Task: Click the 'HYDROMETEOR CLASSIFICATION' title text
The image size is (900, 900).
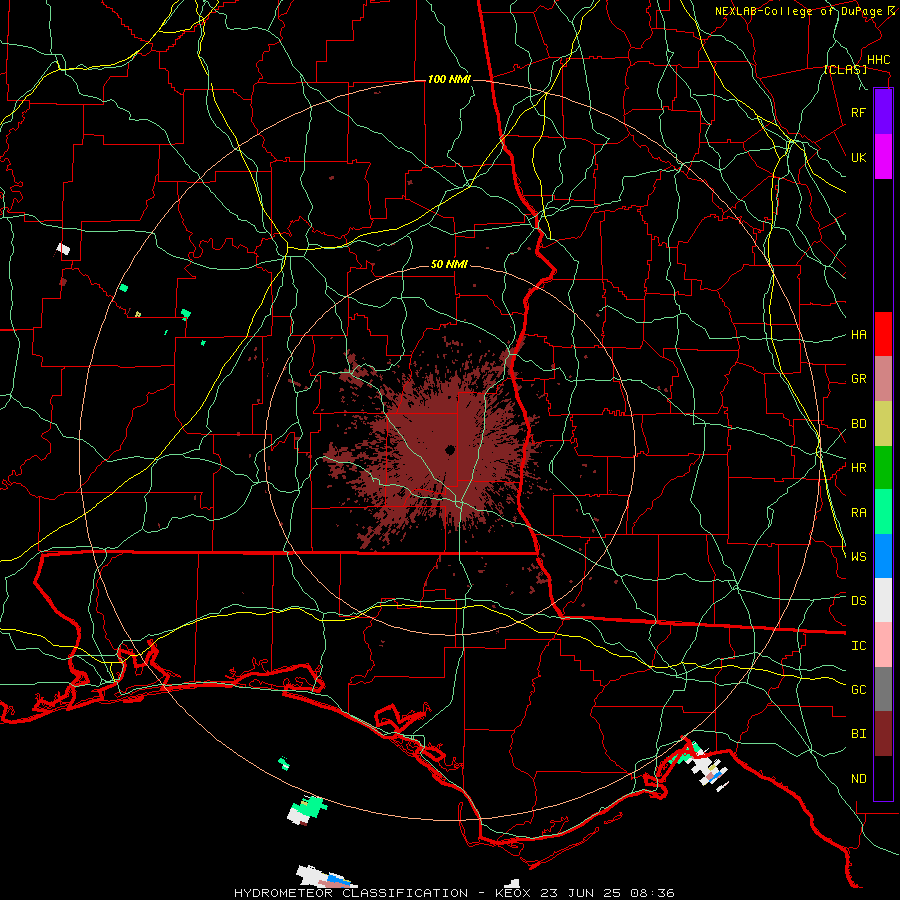Action: [351, 893]
